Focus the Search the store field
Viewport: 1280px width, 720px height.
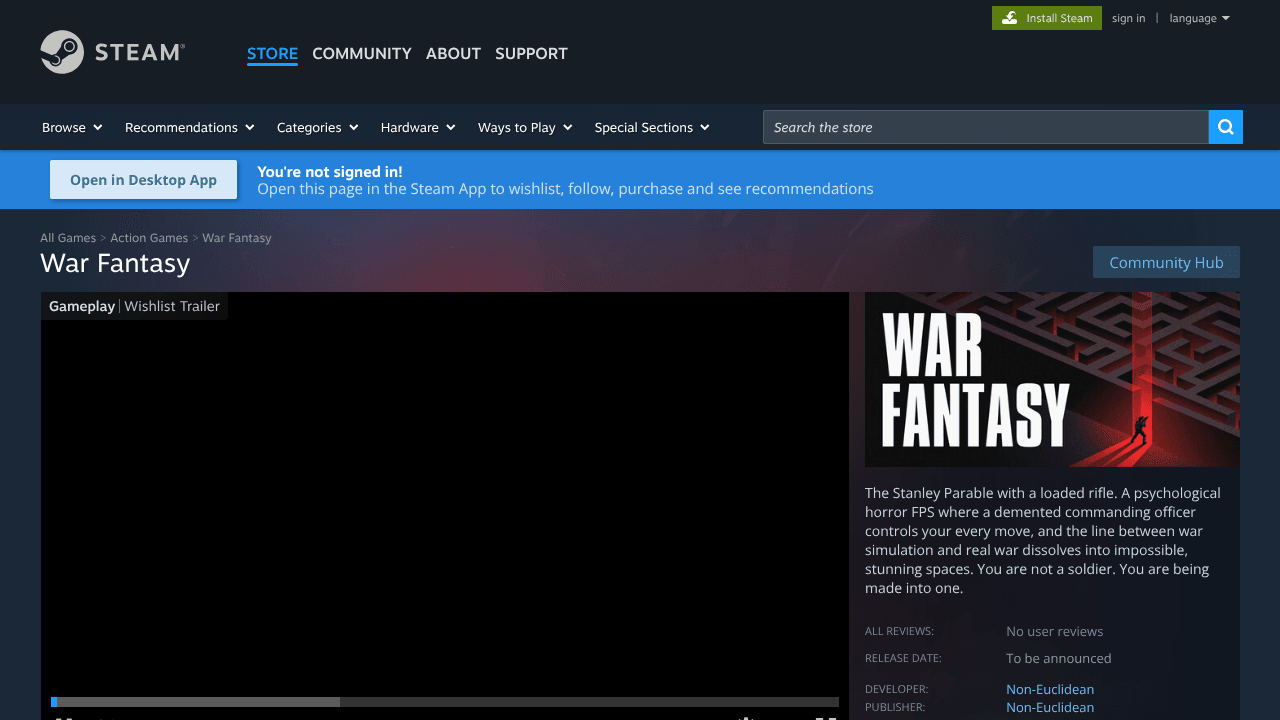(986, 127)
